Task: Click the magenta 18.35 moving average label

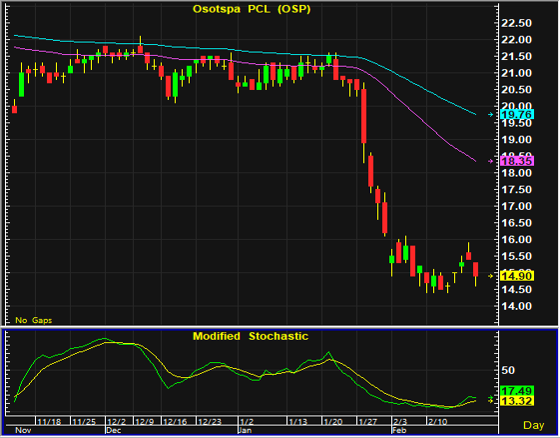Action: tap(517, 161)
